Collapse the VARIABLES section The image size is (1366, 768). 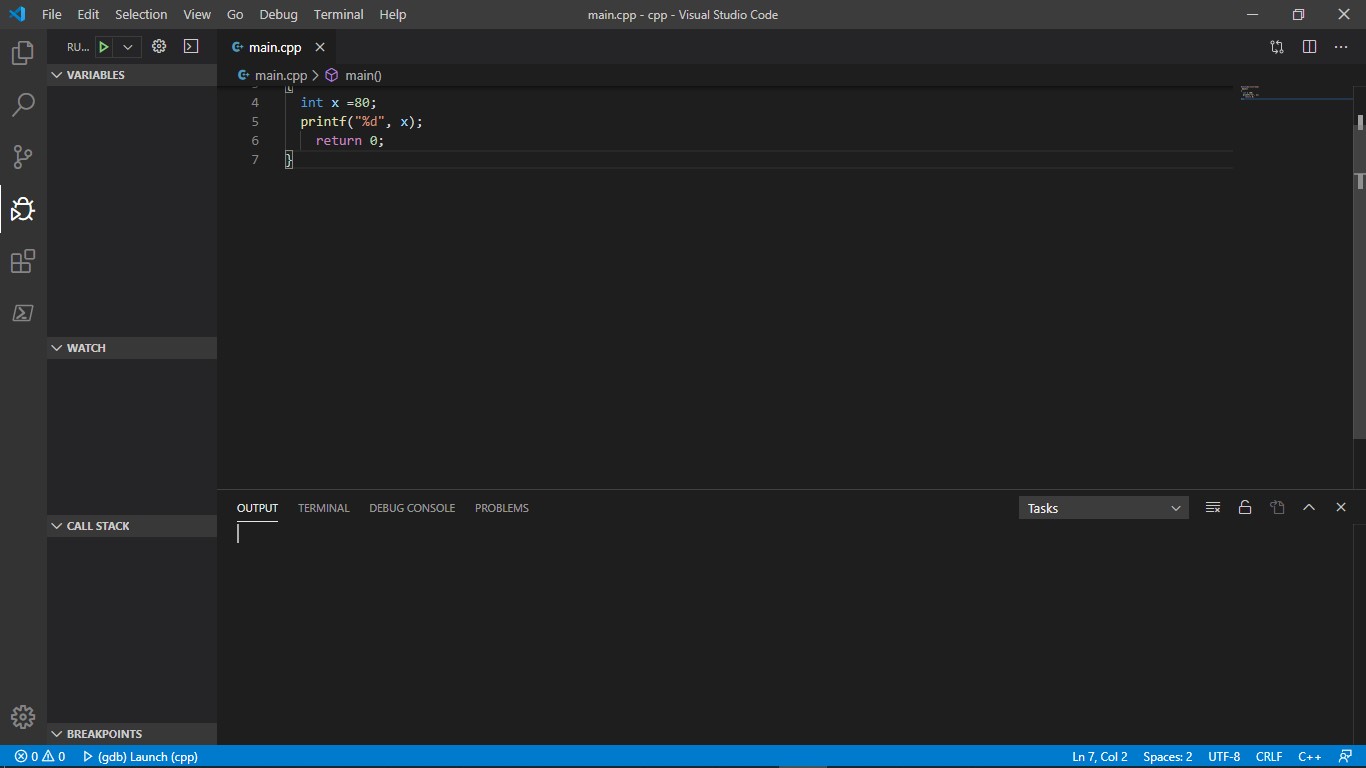point(95,75)
